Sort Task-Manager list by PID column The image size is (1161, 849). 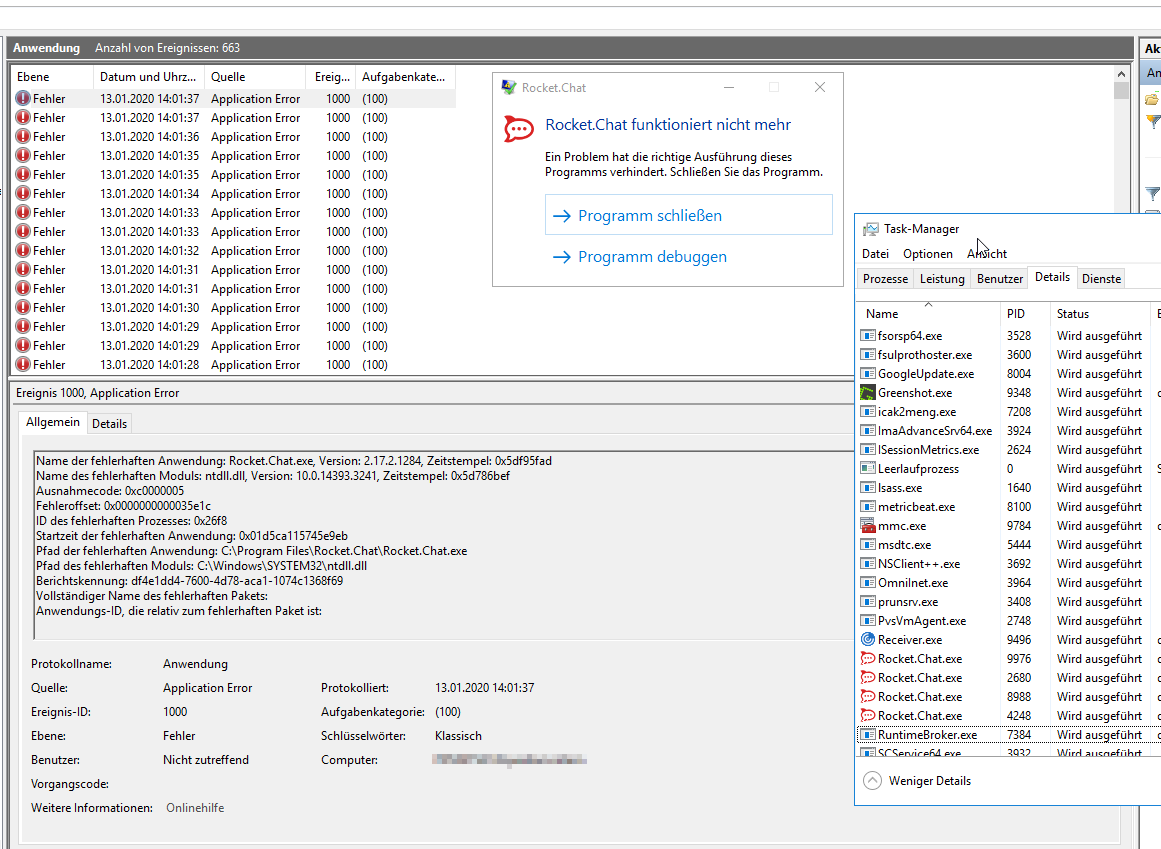[1026, 314]
